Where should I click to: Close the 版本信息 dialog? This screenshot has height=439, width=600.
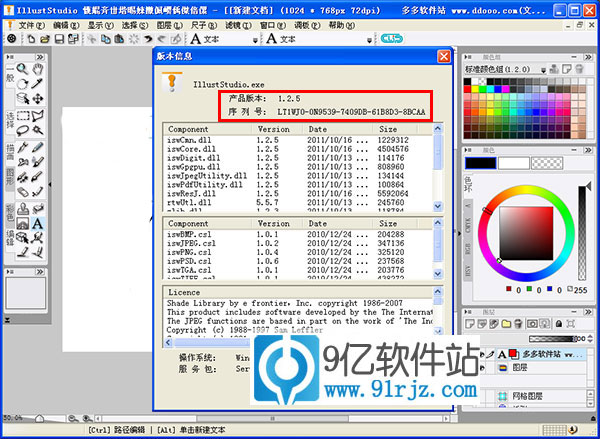coord(443,56)
